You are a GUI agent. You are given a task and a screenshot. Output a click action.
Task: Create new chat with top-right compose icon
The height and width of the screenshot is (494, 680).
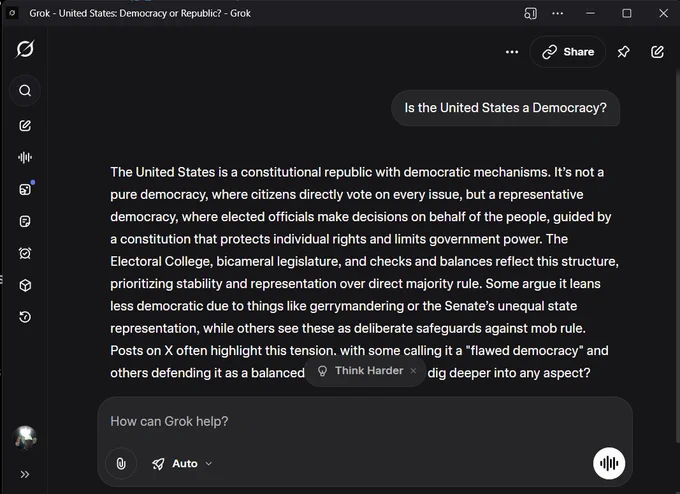[657, 52]
